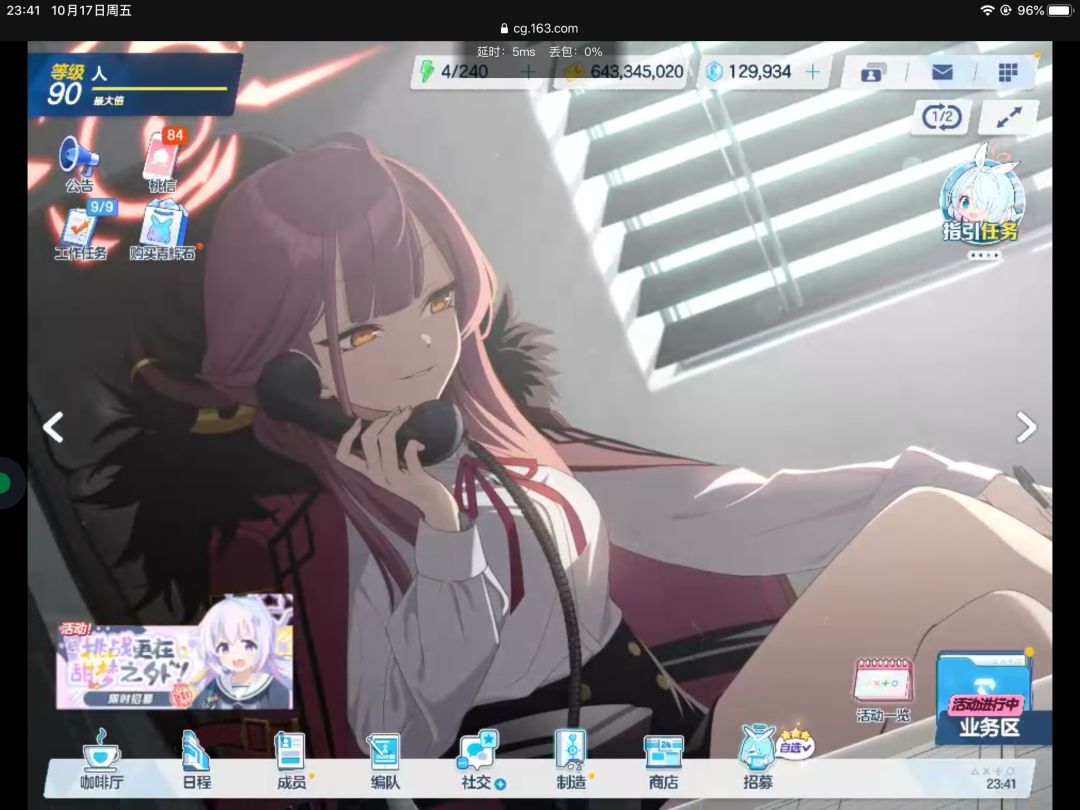Switch lobby character with 1/2 button
Viewport: 1080px width, 810px height.
coord(942,116)
